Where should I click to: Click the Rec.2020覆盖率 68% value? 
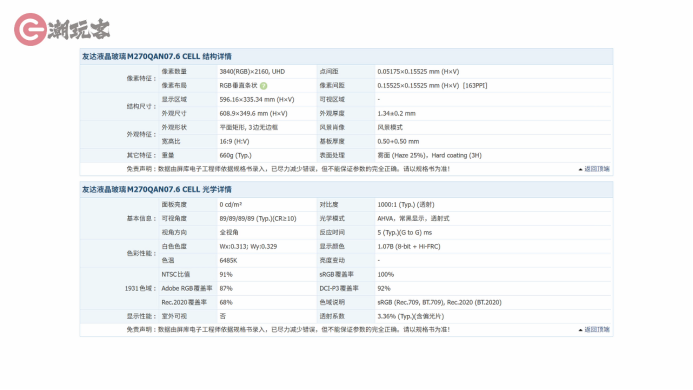click(x=226, y=302)
